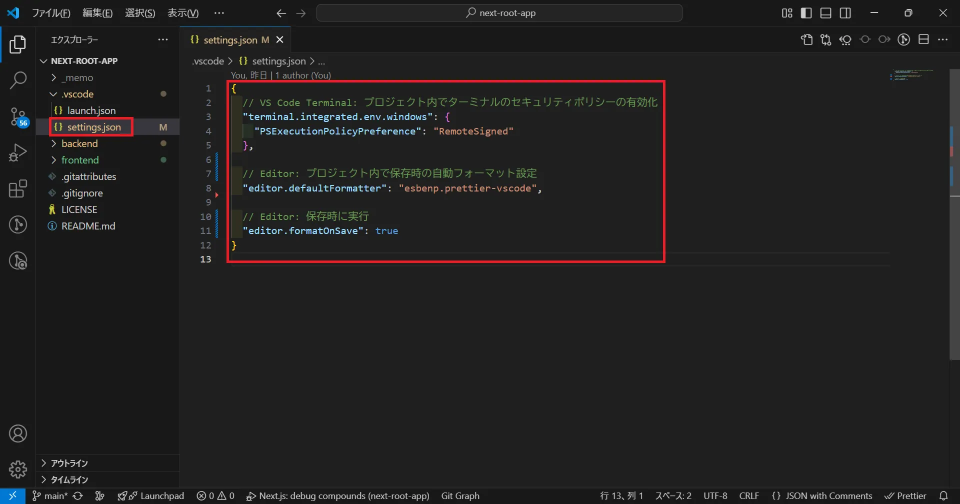Open the 選択(S) menu

pos(140,13)
